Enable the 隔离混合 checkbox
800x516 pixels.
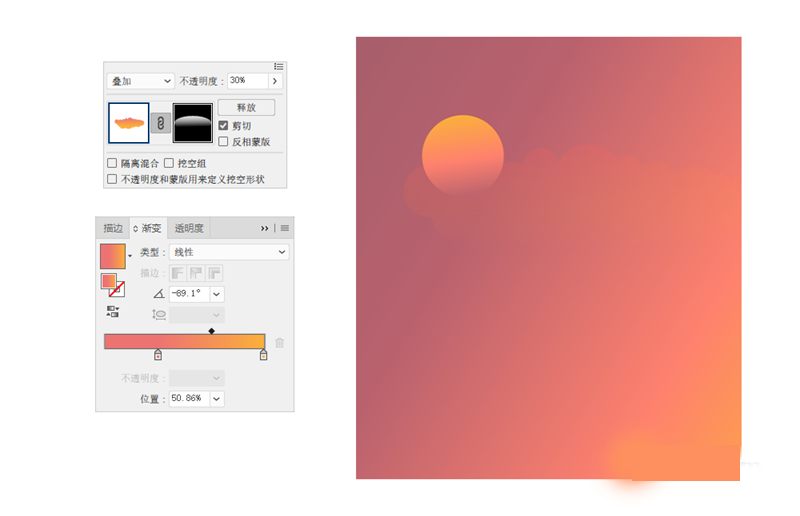[x=112, y=163]
